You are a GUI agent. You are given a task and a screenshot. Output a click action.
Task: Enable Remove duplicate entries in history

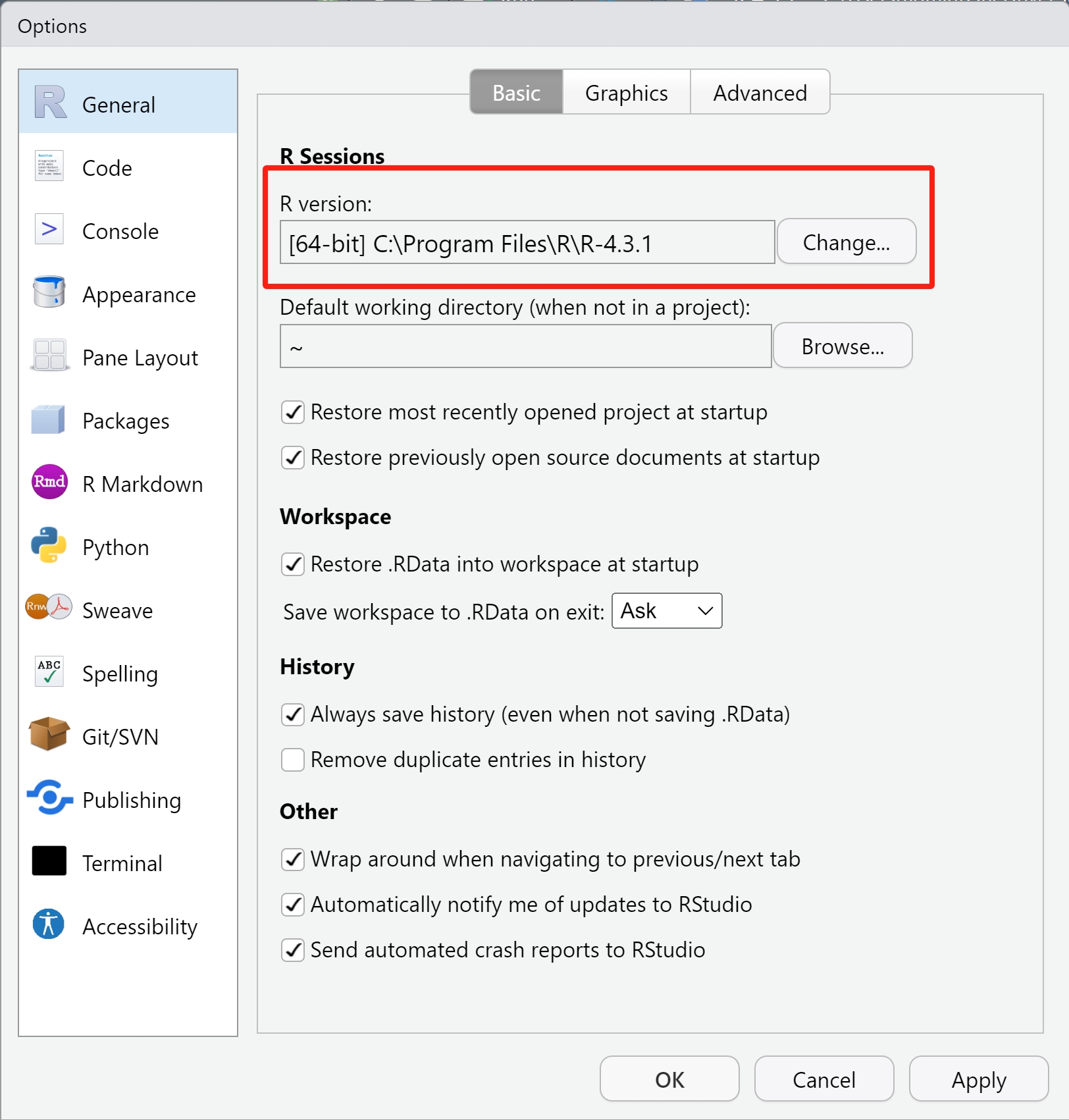coord(292,760)
